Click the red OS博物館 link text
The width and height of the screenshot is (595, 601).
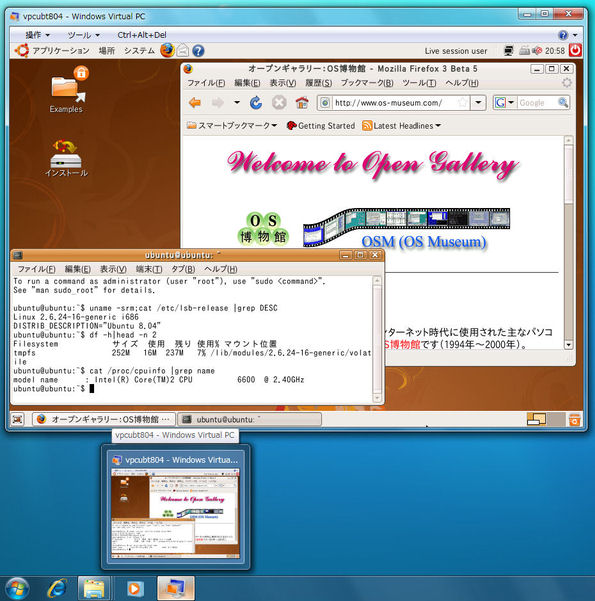[403, 344]
